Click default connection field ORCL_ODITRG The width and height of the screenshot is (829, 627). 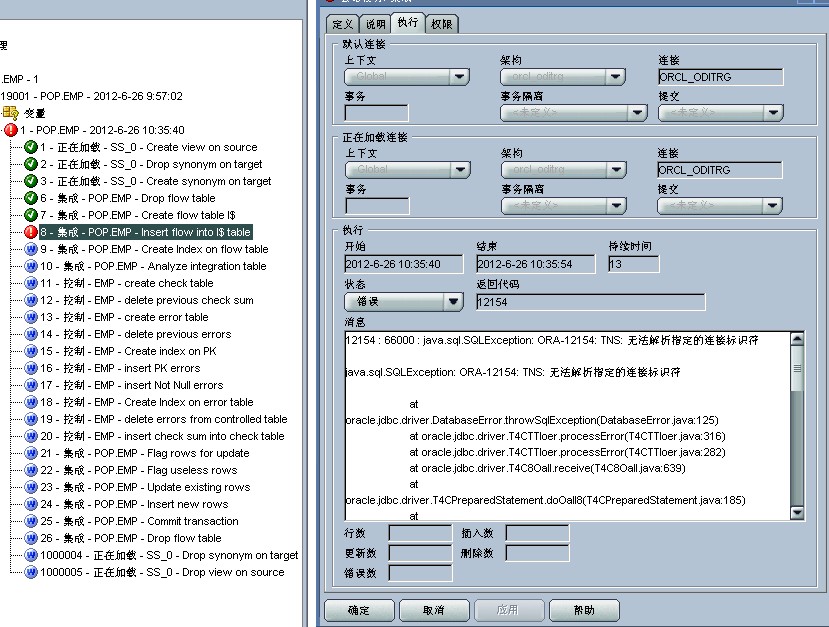click(x=721, y=77)
